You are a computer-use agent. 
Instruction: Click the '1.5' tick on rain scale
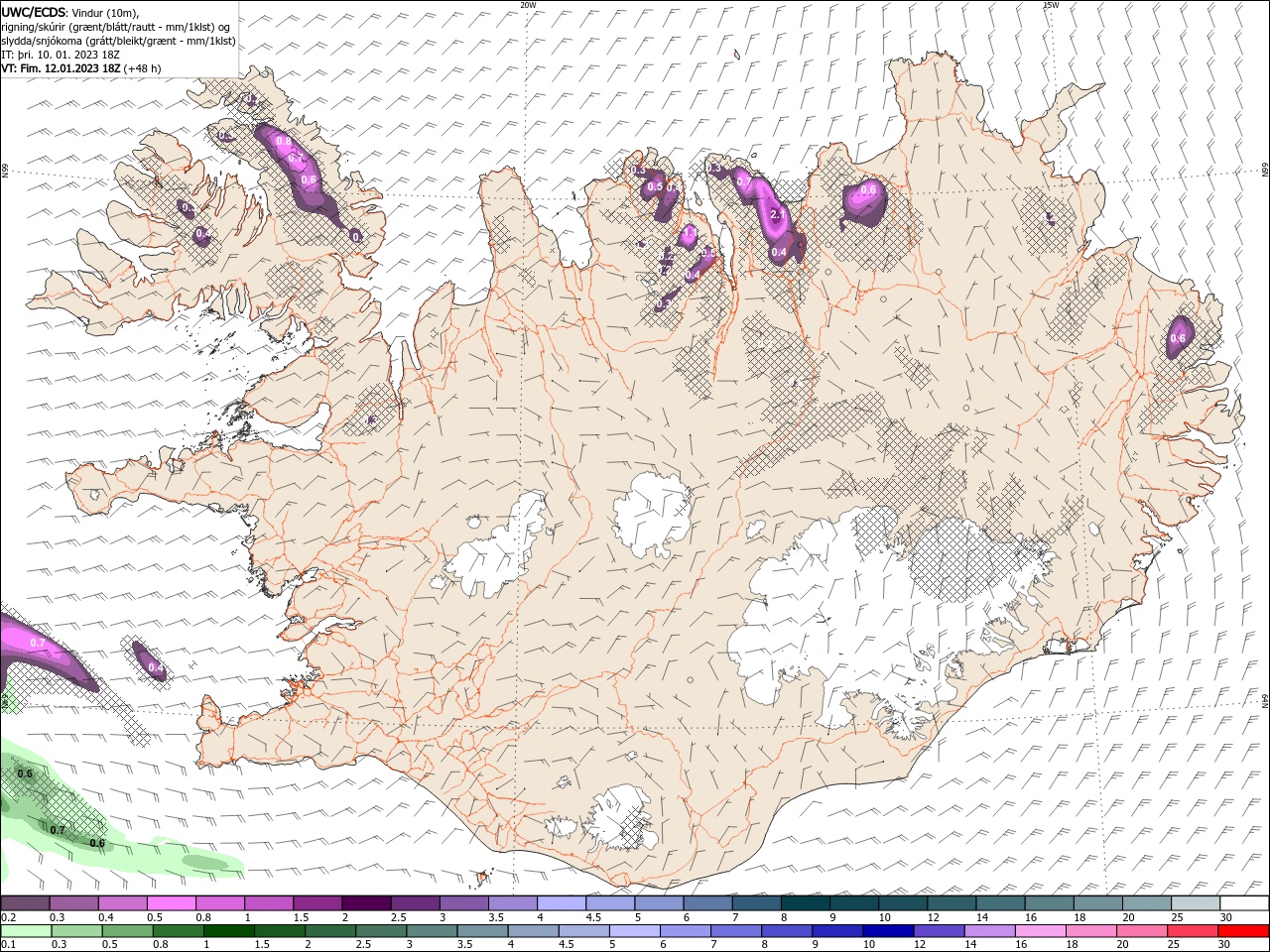click(x=262, y=945)
